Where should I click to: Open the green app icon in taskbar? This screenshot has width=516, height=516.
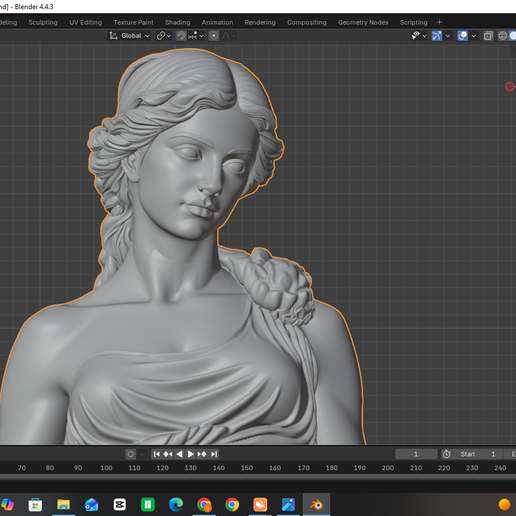148,505
